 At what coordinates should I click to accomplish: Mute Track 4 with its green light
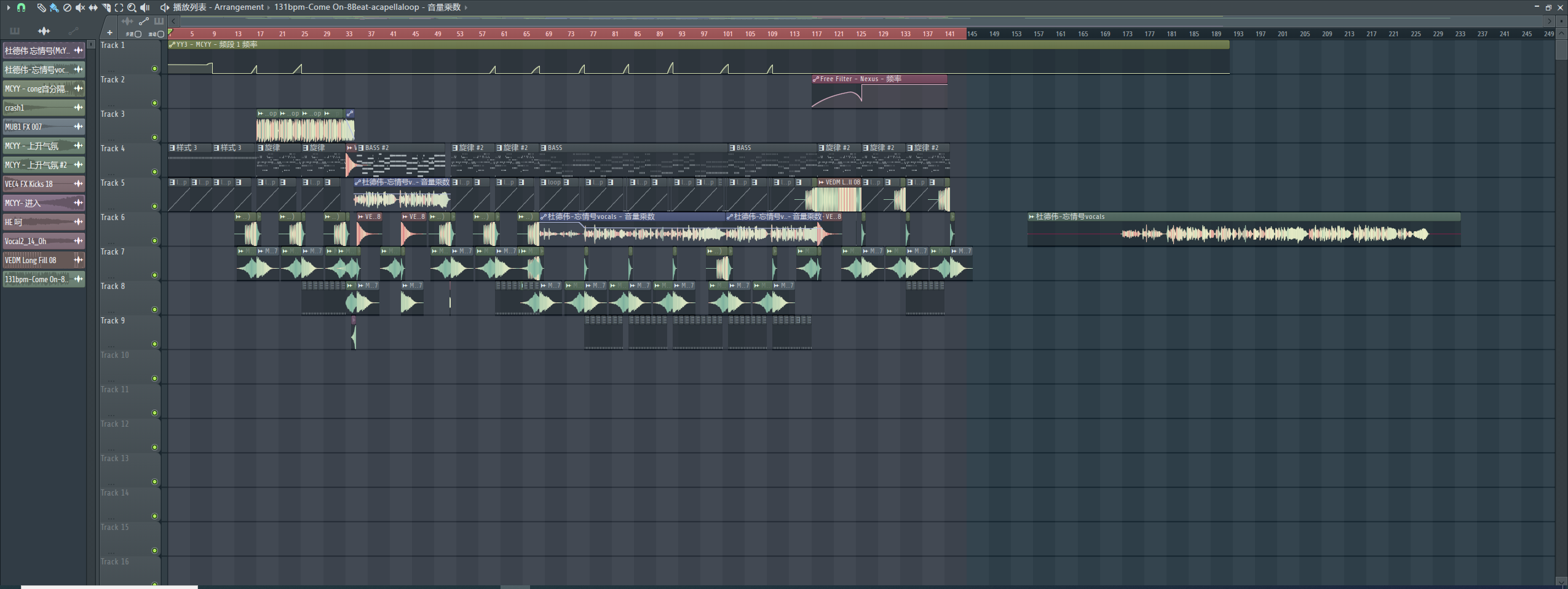click(x=154, y=172)
